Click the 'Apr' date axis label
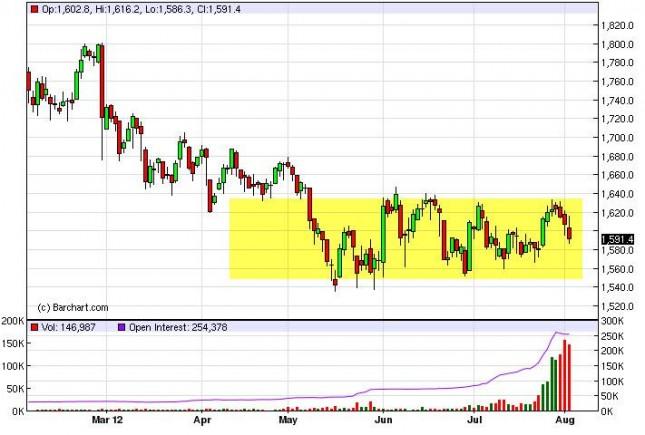The image size is (645, 435). click(x=202, y=420)
